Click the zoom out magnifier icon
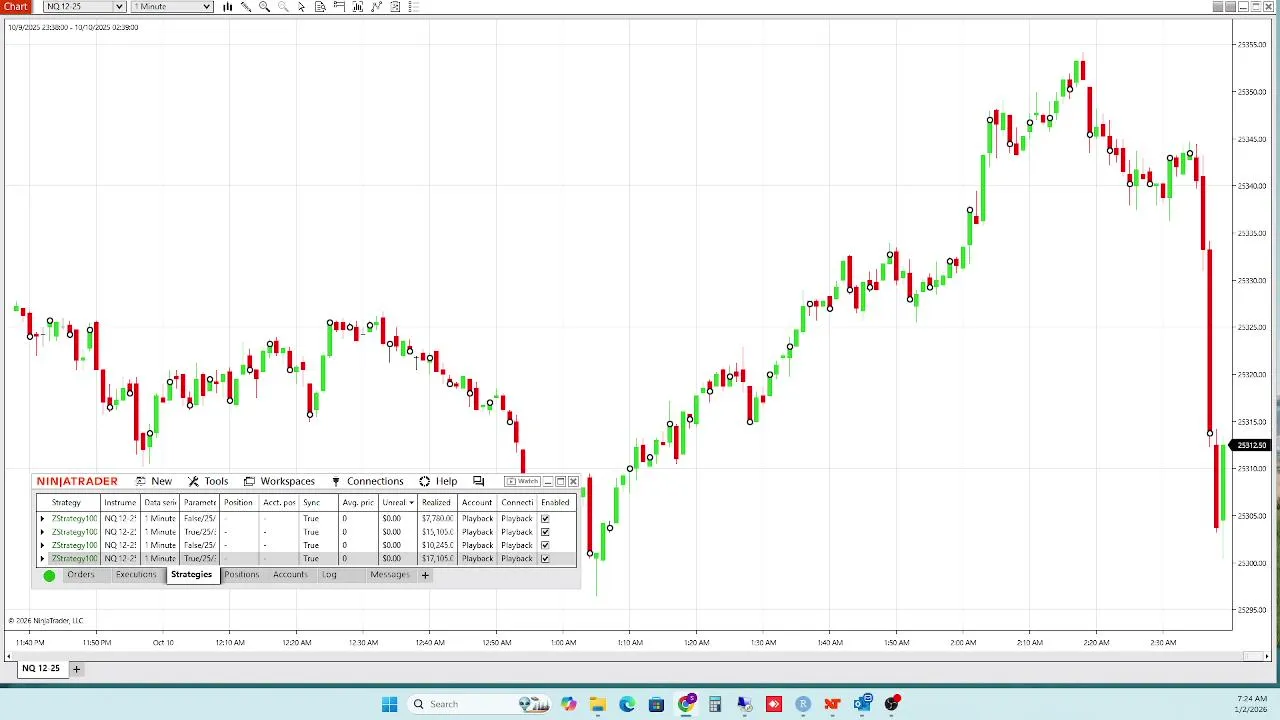Screen dimensions: 1280x720 tap(283, 7)
